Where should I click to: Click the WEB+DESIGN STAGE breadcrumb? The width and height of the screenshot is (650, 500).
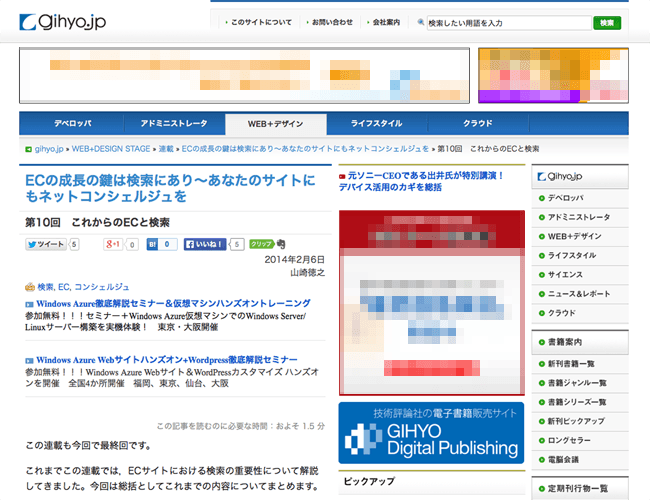tap(111, 149)
